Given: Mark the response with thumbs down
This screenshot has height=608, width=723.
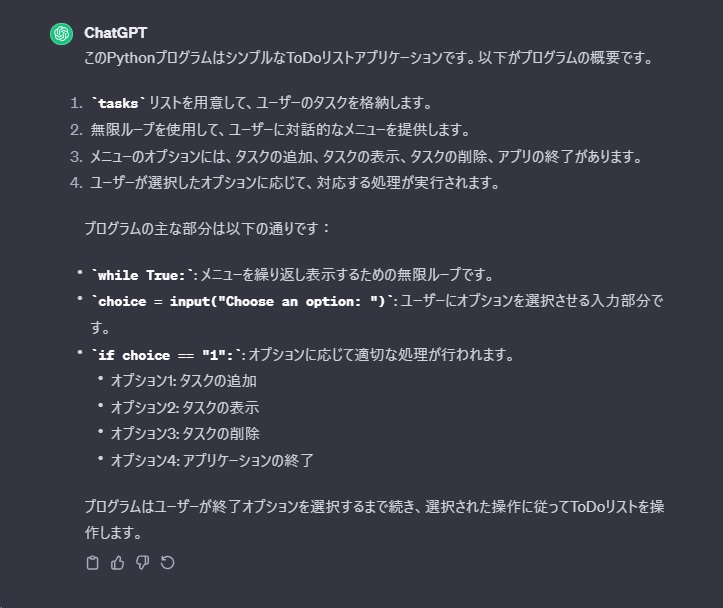Looking at the screenshot, I should tap(142, 562).
